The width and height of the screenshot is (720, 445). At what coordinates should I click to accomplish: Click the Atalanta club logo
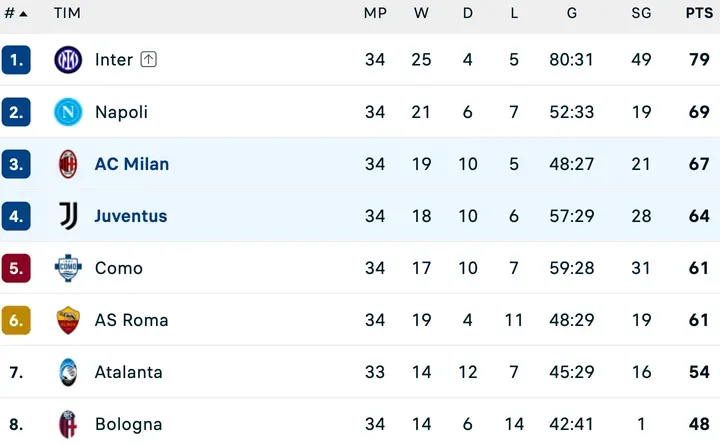point(68,372)
